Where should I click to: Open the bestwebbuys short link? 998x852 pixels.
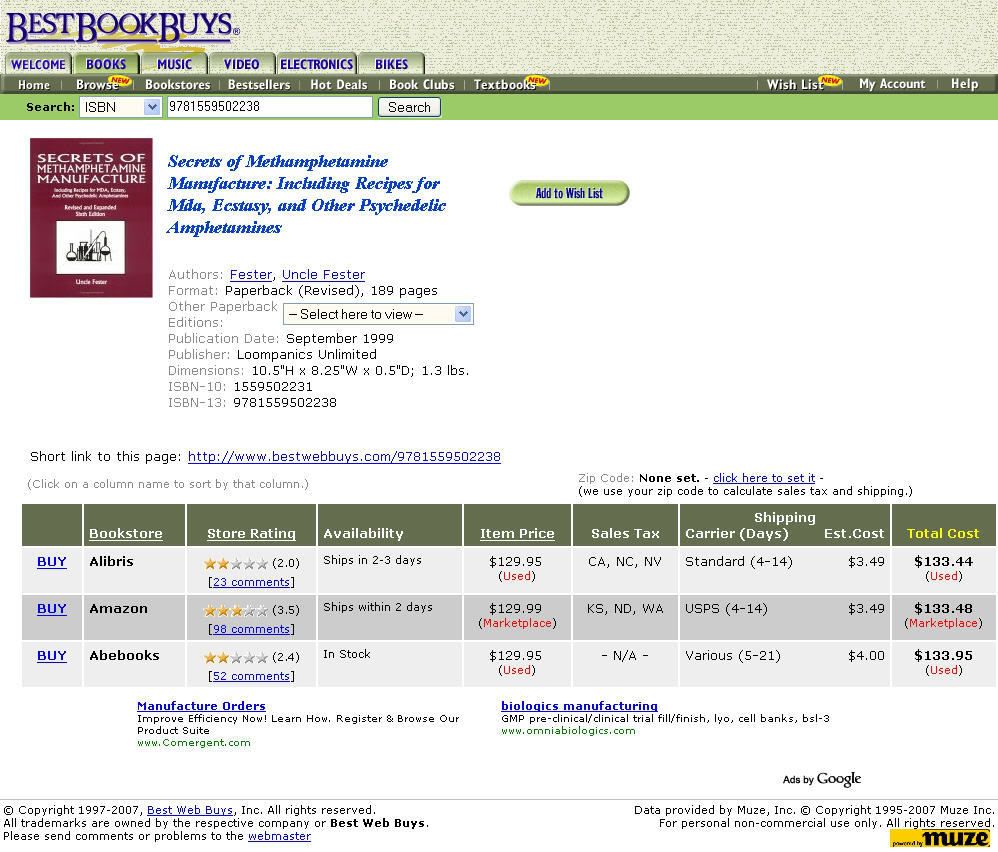coord(344,457)
